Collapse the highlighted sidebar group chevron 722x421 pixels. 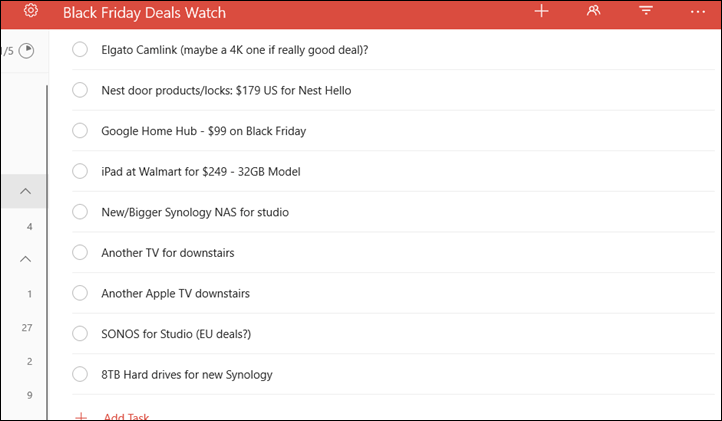[25, 191]
